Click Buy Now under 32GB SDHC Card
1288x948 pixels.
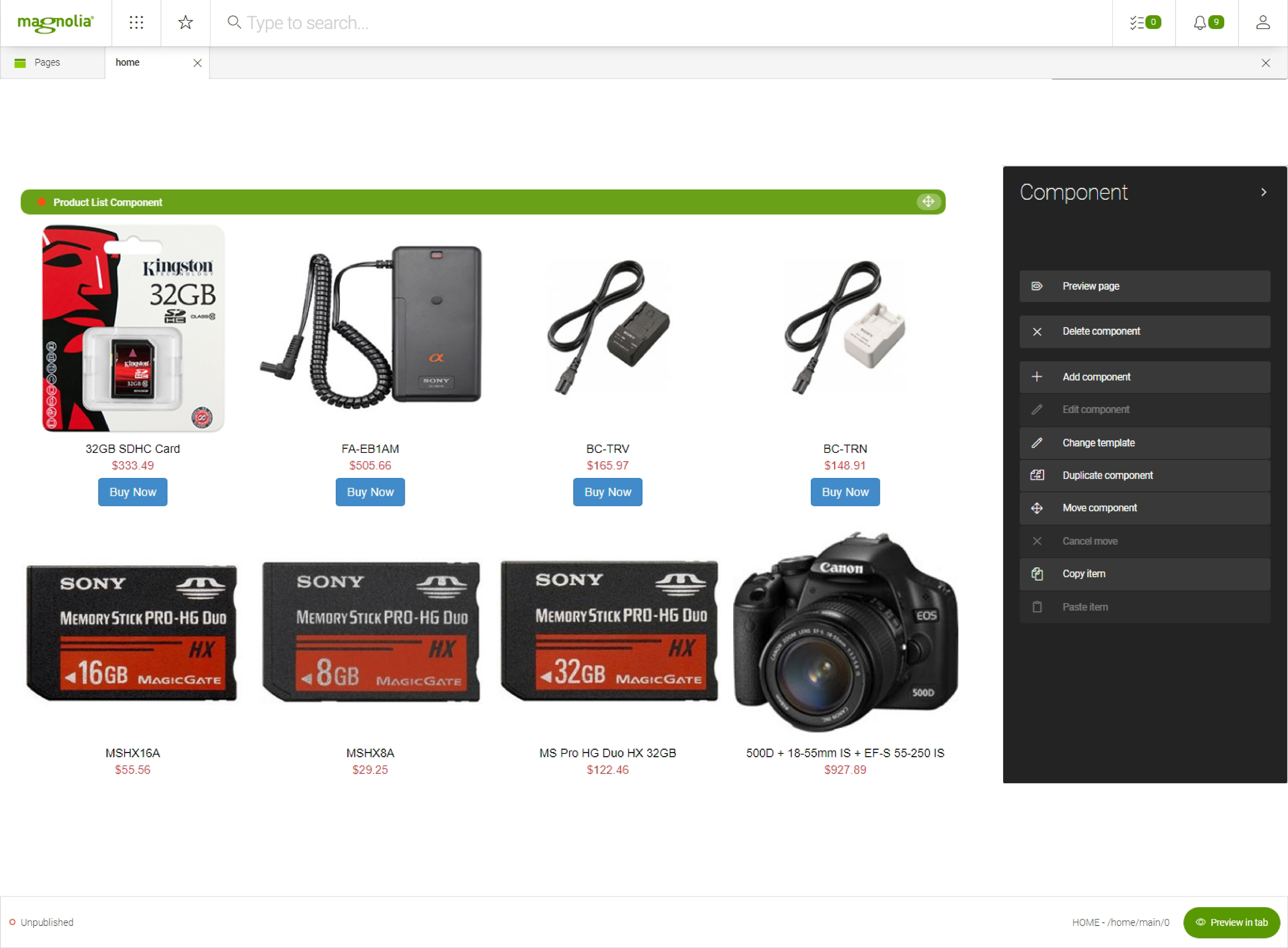(133, 492)
